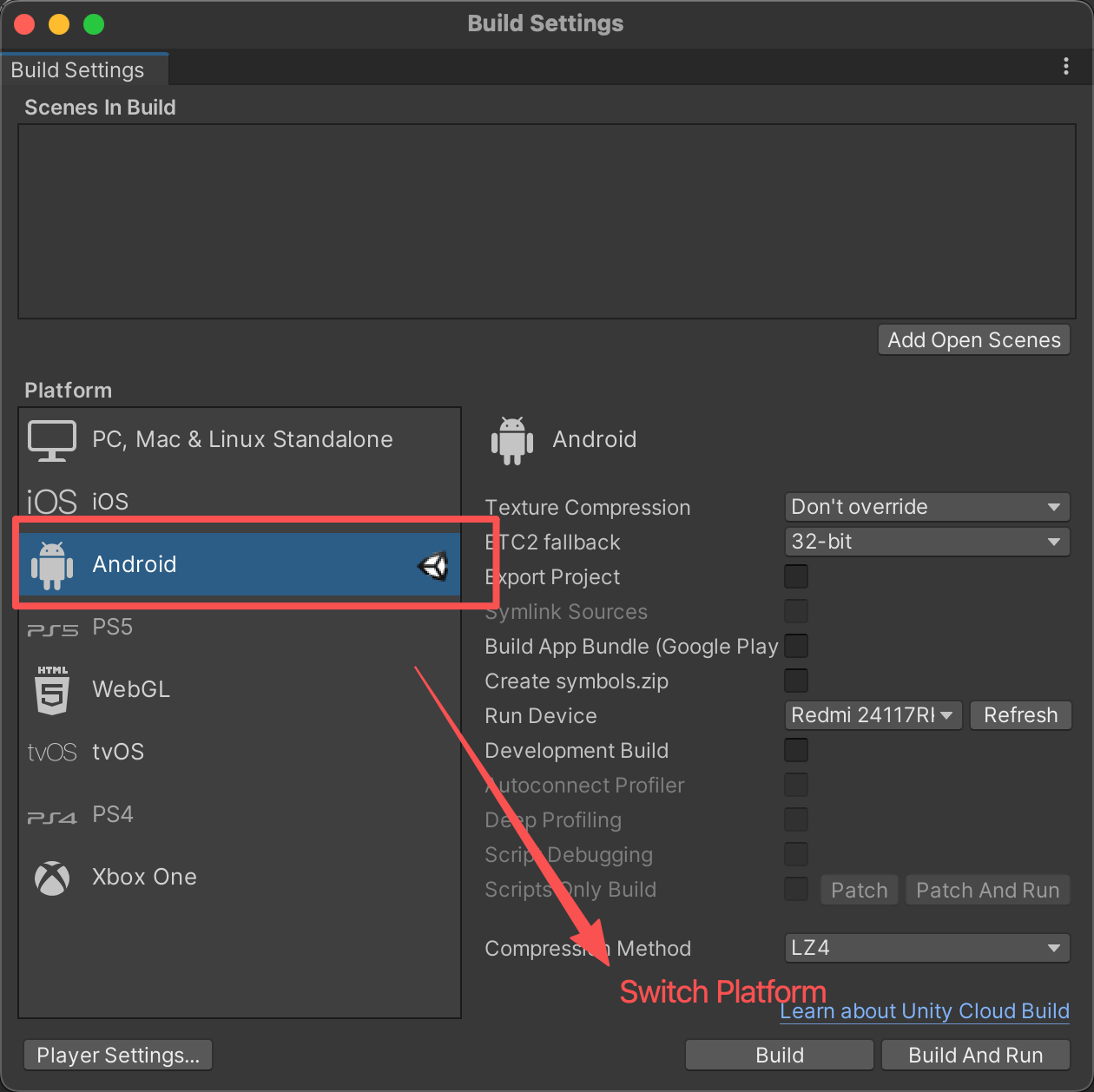Open Player Settings
Viewport: 1094px width, 1092px height.
pyautogui.click(x=118, y=1056)
